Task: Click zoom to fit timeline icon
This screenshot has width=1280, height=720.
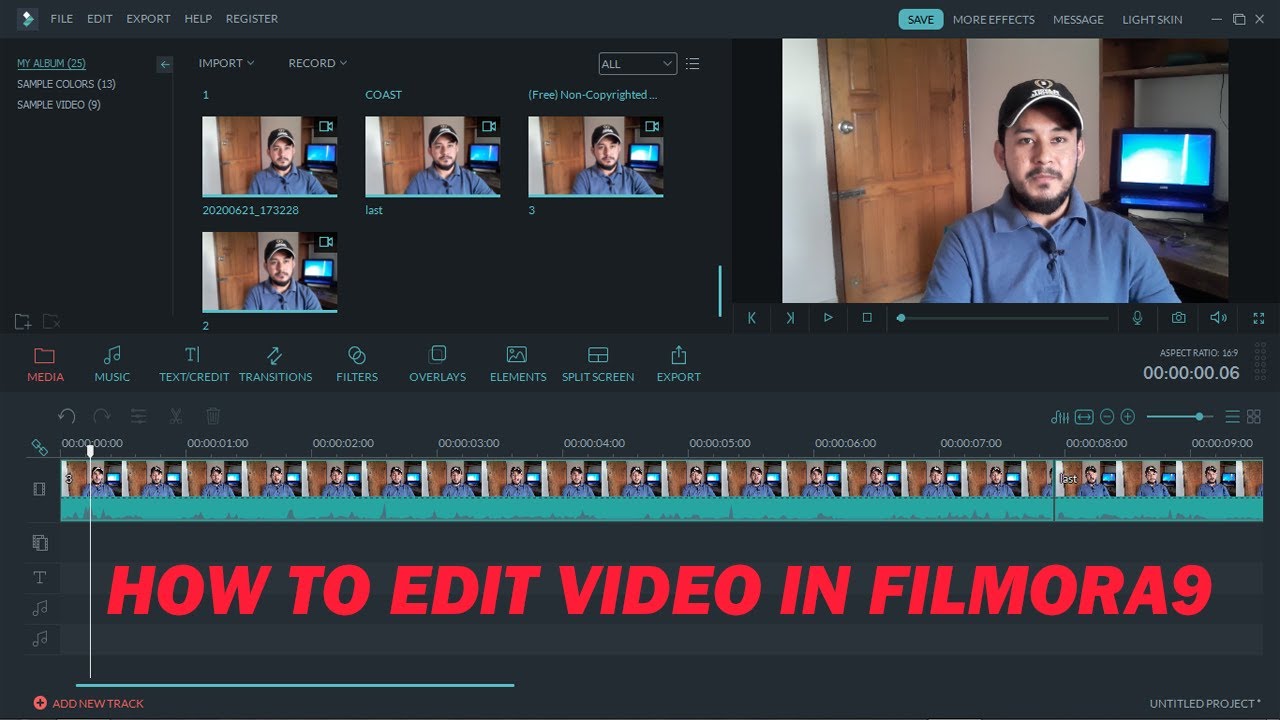Action: [x=1084, y=417]
